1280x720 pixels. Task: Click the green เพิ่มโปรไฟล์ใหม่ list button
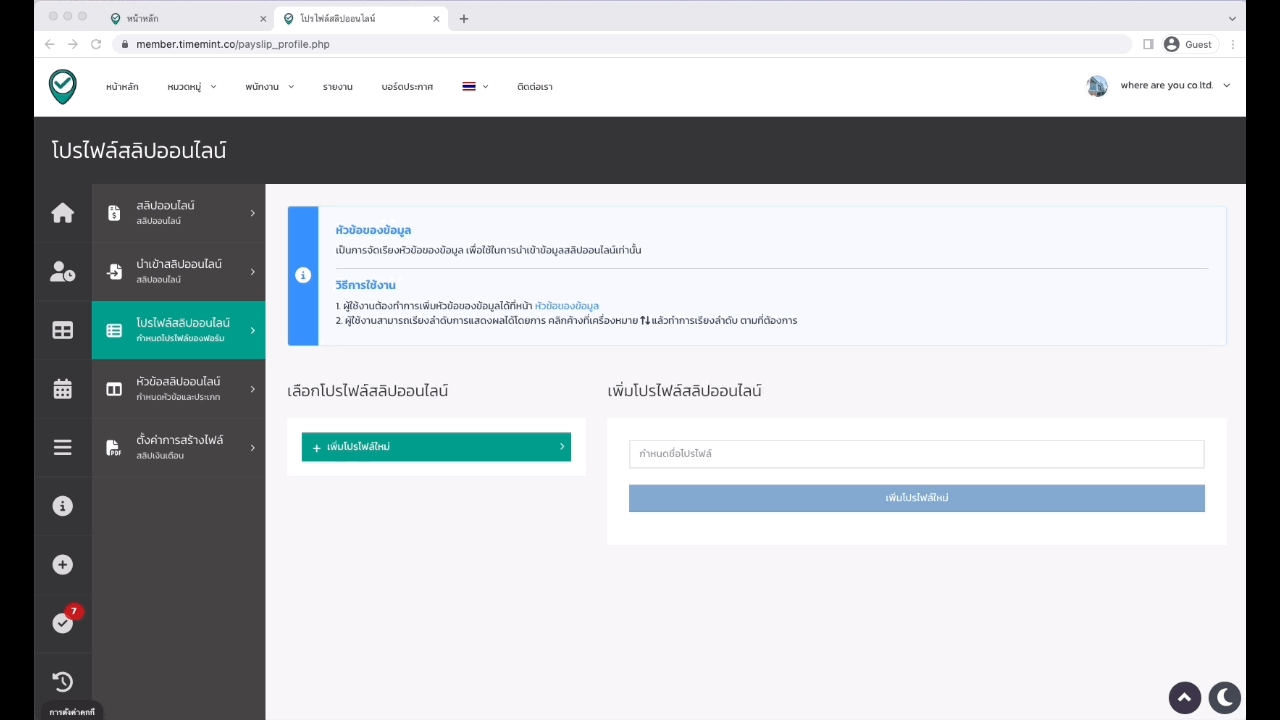436,447
